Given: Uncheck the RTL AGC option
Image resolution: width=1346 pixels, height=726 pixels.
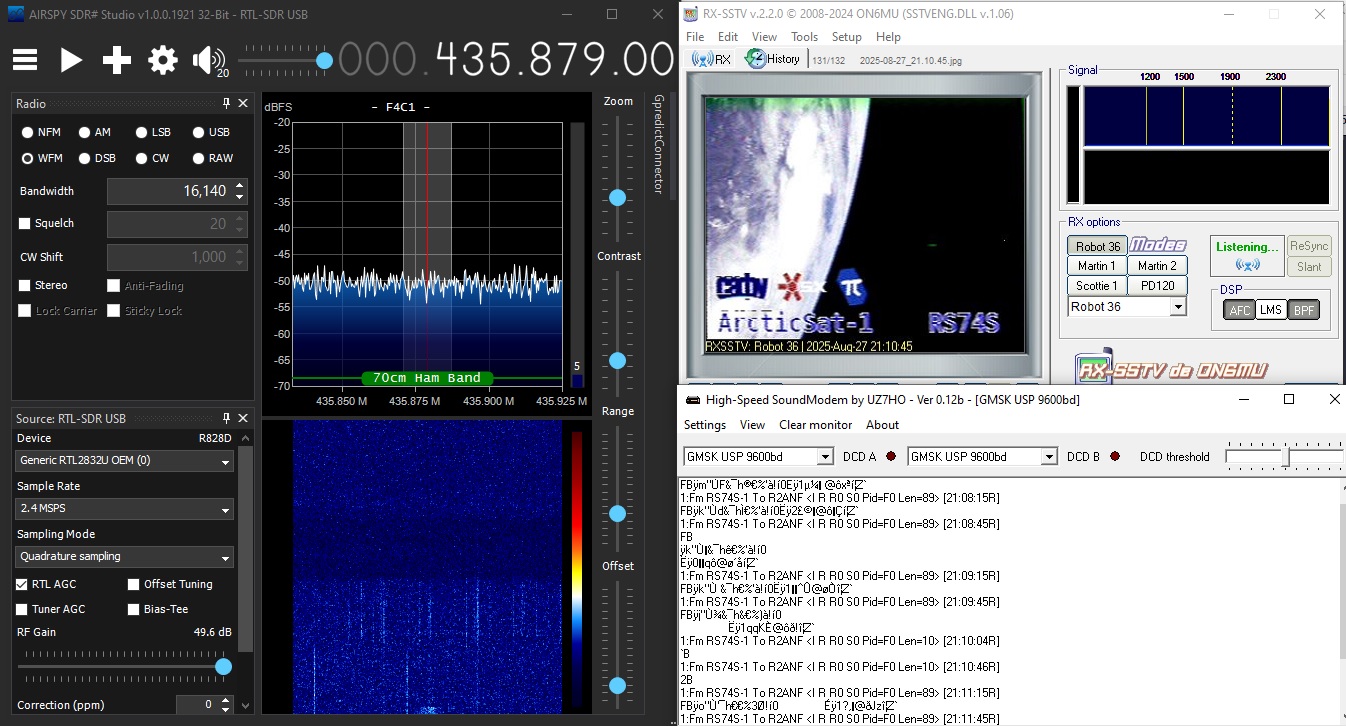Looking at the screenshot, I should point(22,584).
